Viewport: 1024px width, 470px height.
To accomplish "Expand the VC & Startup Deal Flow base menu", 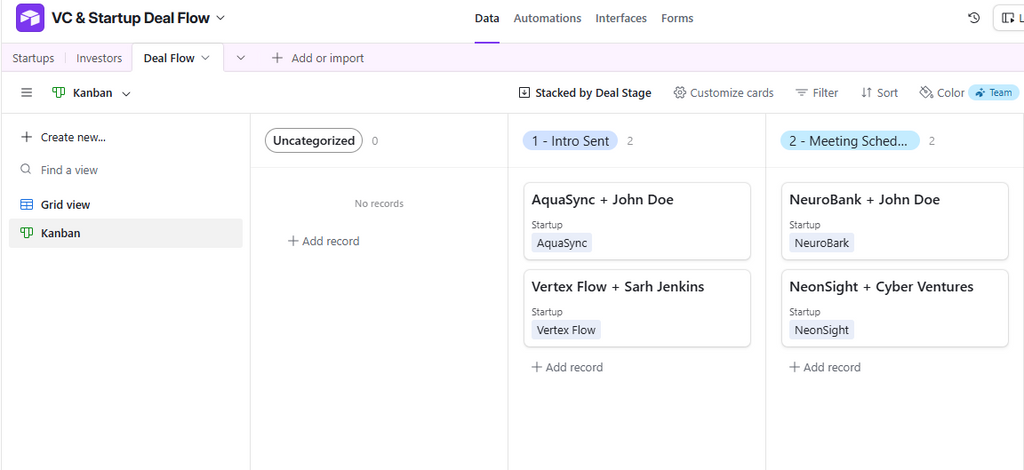I will coord(220,18).
